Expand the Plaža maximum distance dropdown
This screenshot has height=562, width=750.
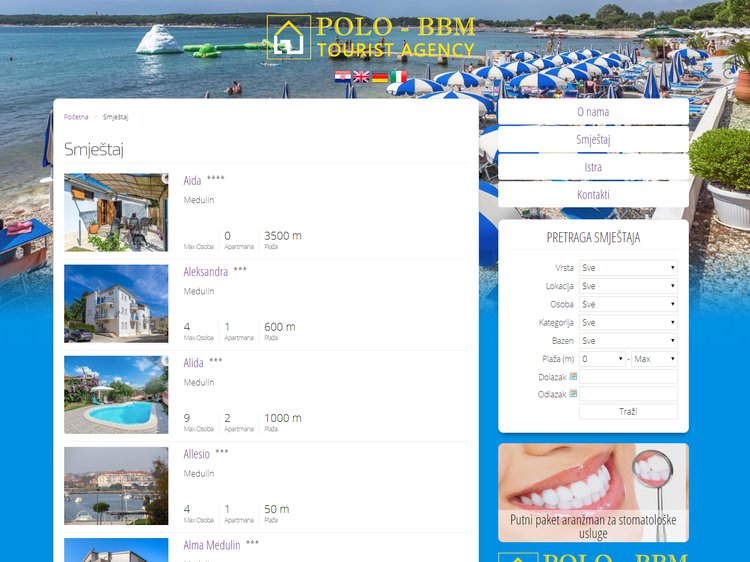tap(655, 359)
